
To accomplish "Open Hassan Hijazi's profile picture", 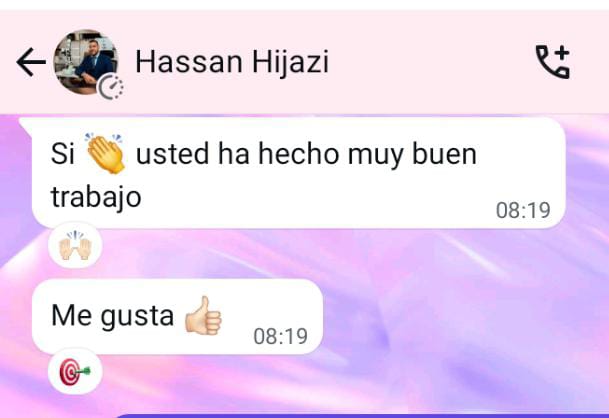I will pos(86,62).
